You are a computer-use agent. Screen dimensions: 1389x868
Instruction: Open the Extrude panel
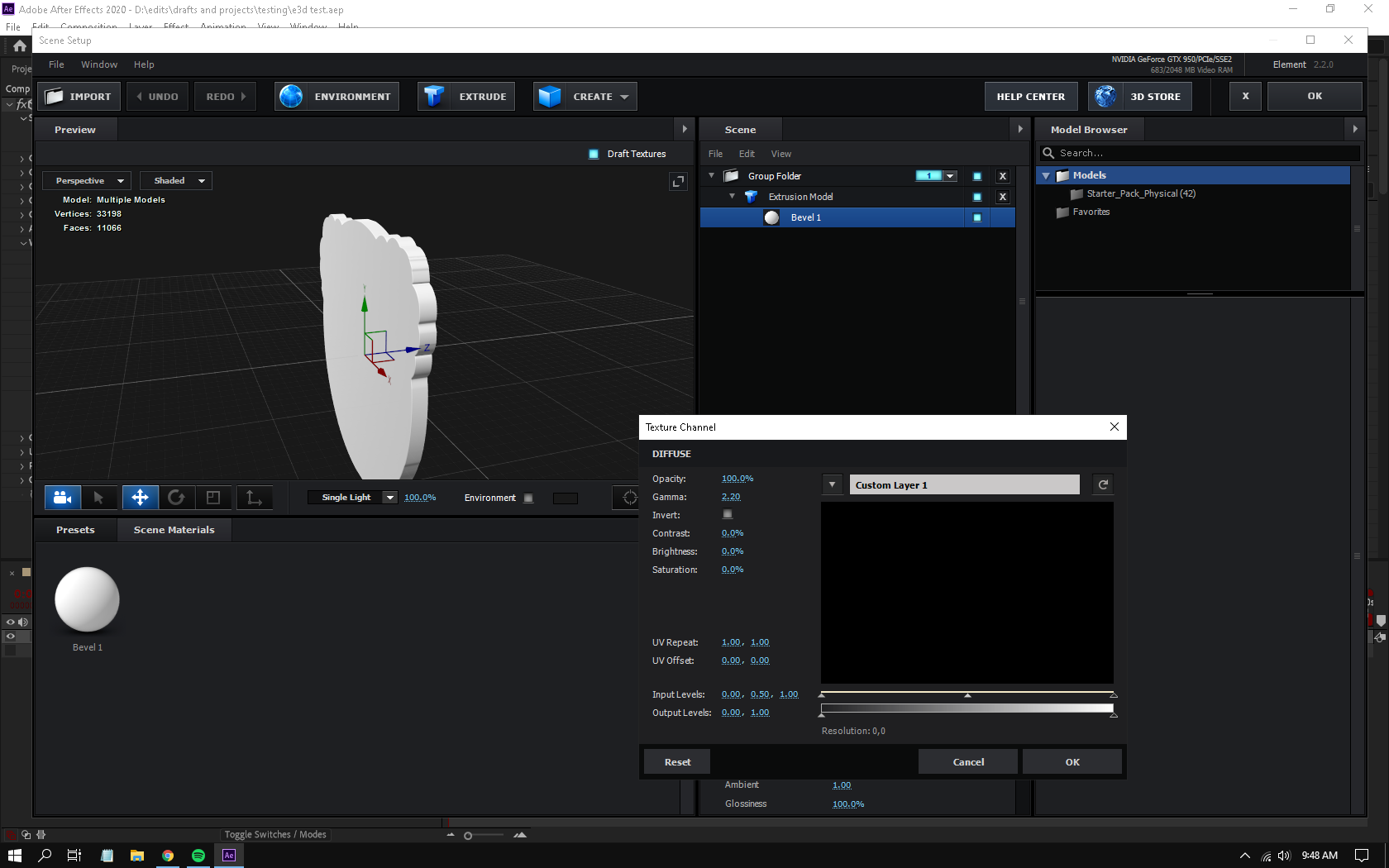point(465,96)
